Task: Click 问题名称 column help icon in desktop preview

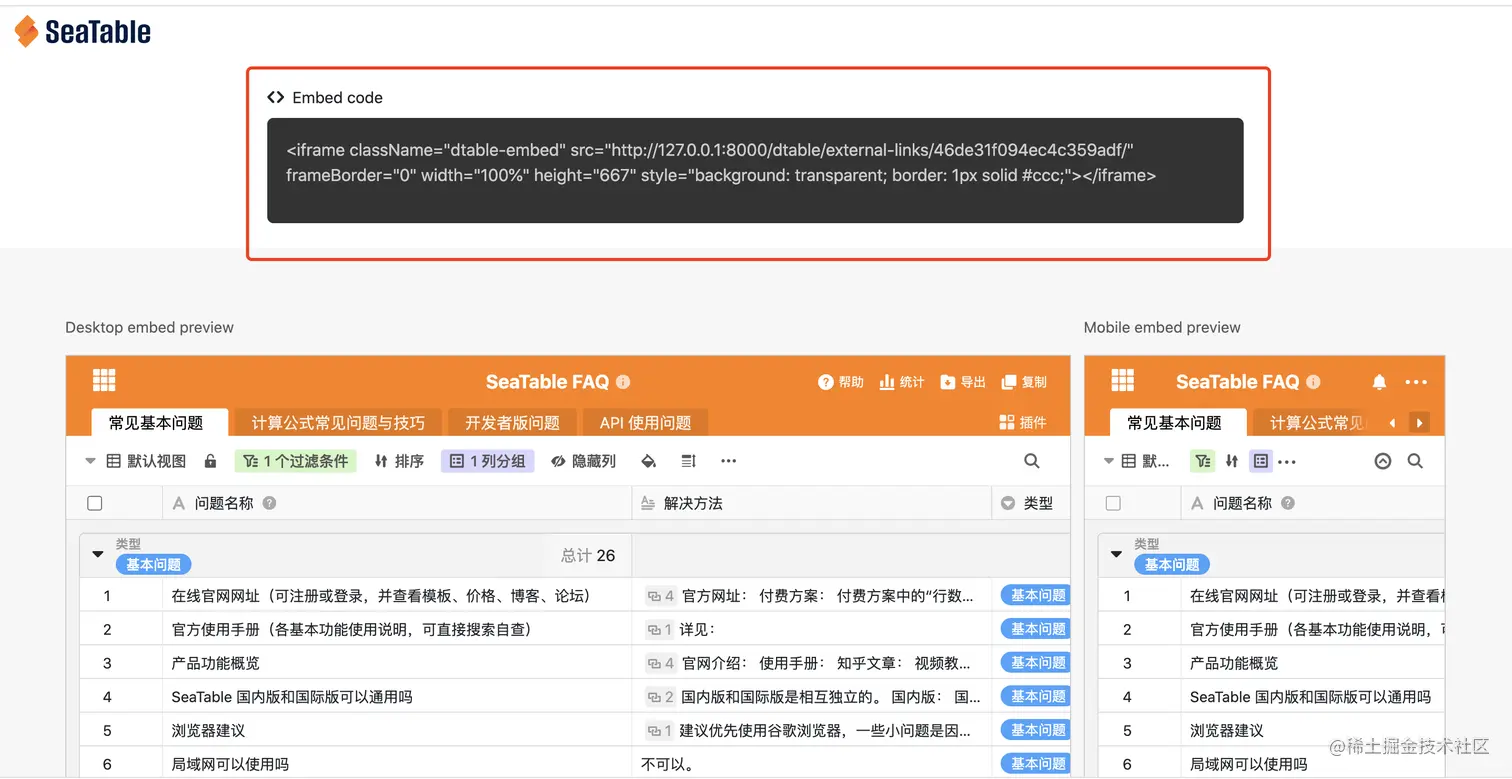Action: (x=269, y=503)
